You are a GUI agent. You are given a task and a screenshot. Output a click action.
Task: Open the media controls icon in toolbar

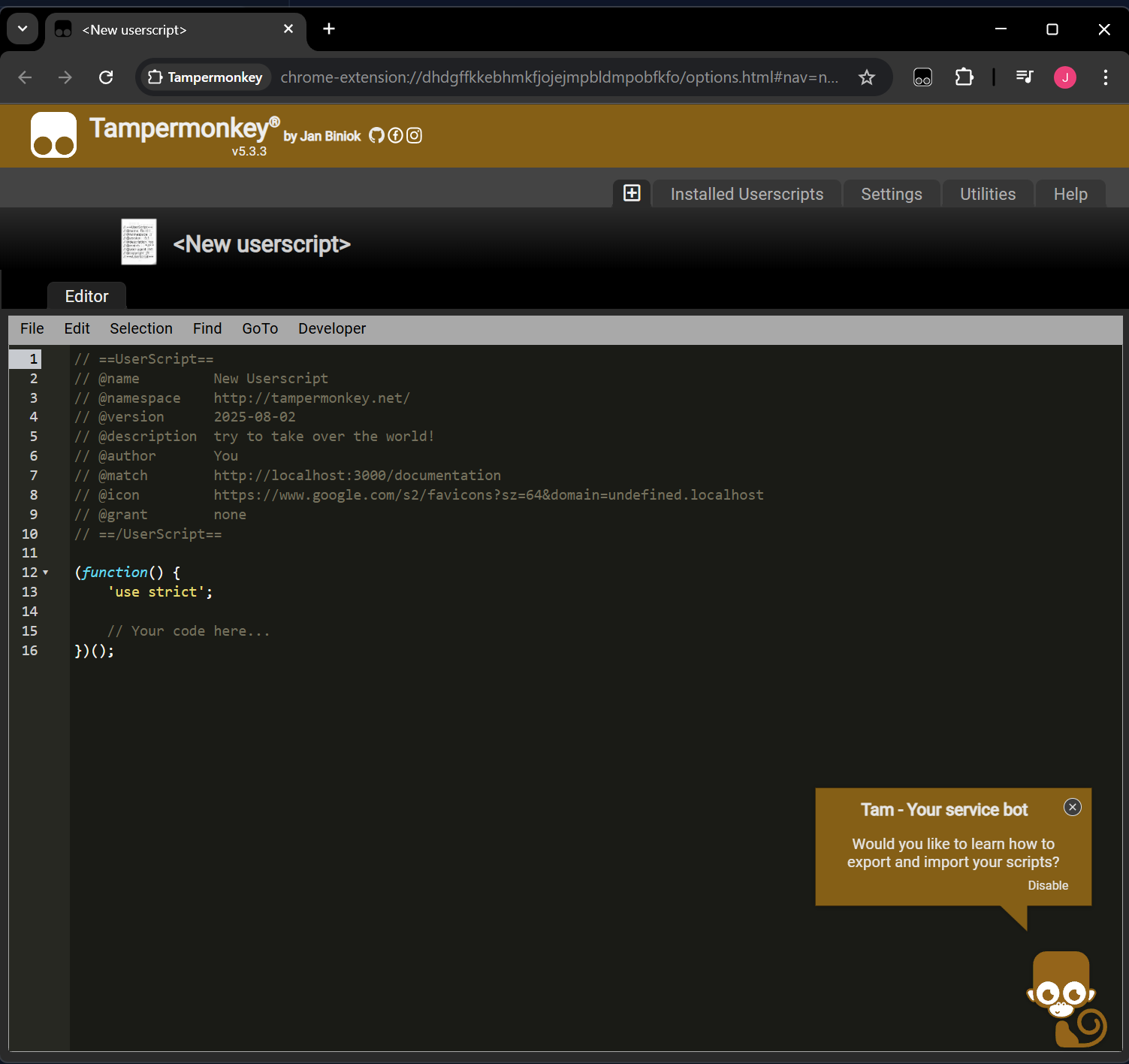1024,77
